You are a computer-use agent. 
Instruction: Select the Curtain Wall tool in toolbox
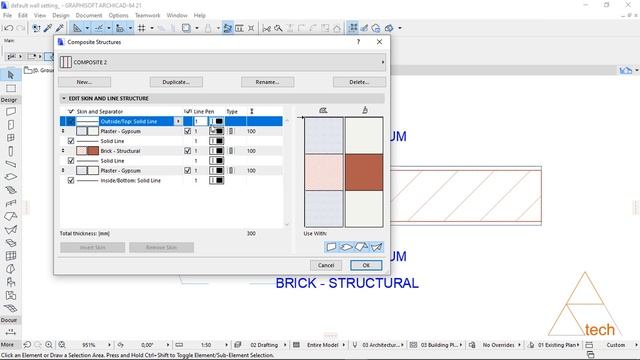[11, 256]
